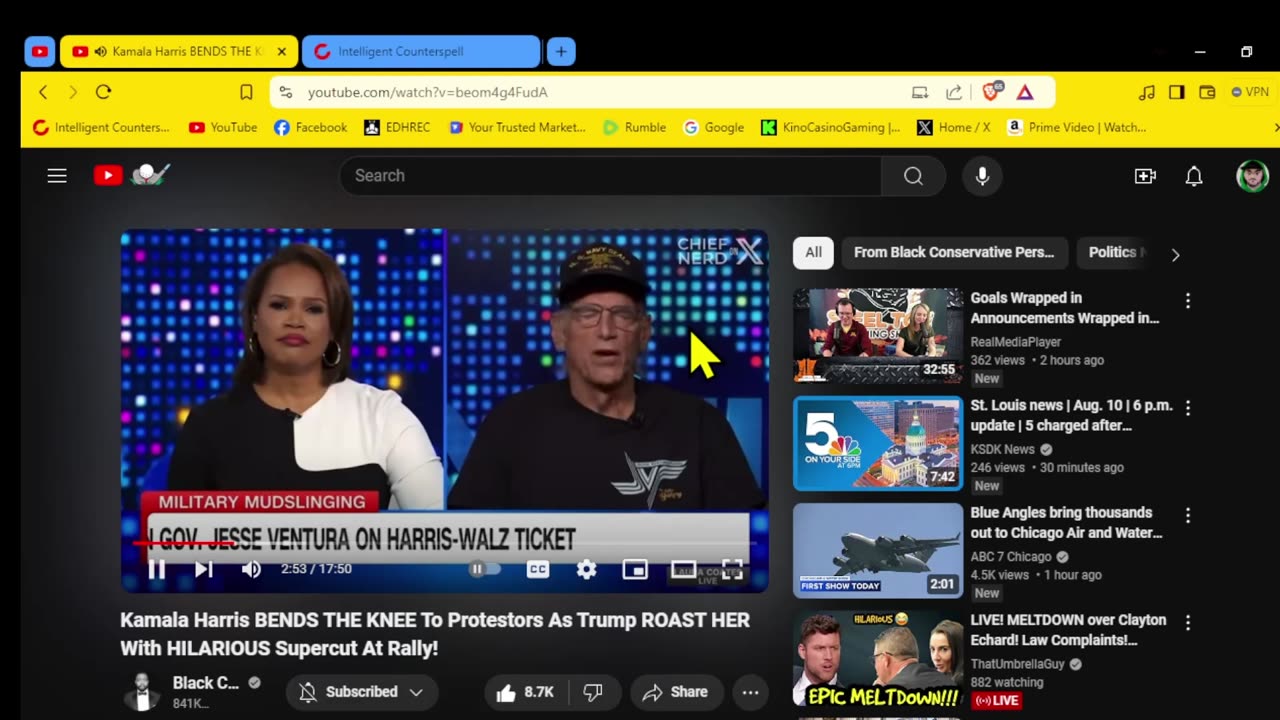The image size is (1280, 720).
Task: Open the RealMediaPlayer channel name
Action: point(1015,342)
